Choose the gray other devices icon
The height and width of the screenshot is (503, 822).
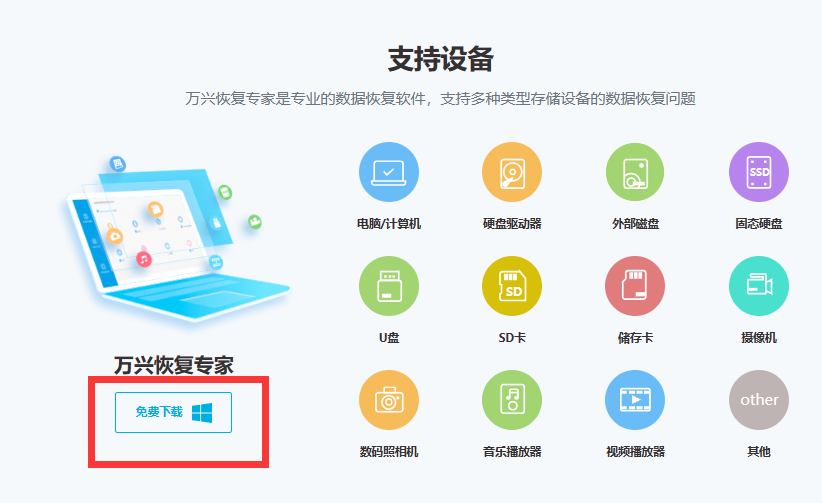point(759,400)
